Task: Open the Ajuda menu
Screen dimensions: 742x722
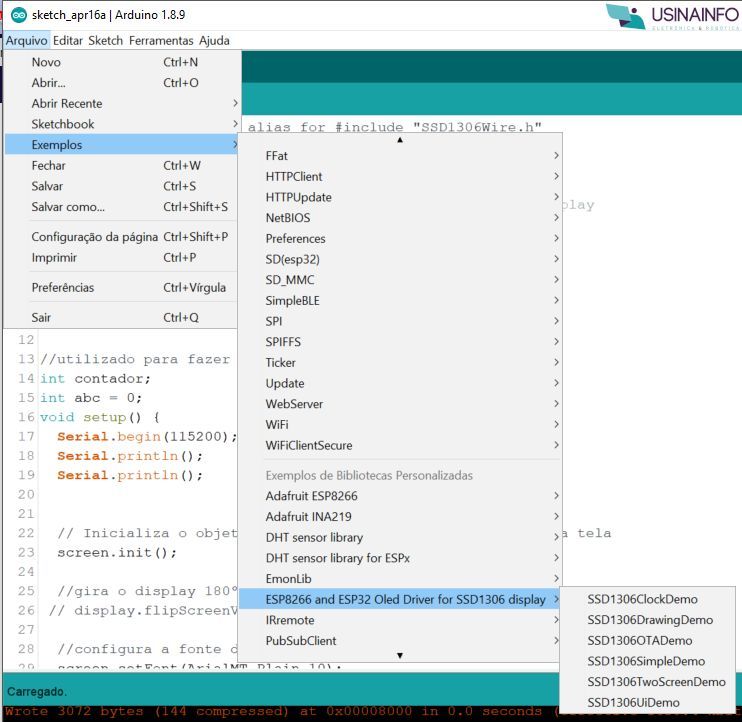Action: [214, 41]
